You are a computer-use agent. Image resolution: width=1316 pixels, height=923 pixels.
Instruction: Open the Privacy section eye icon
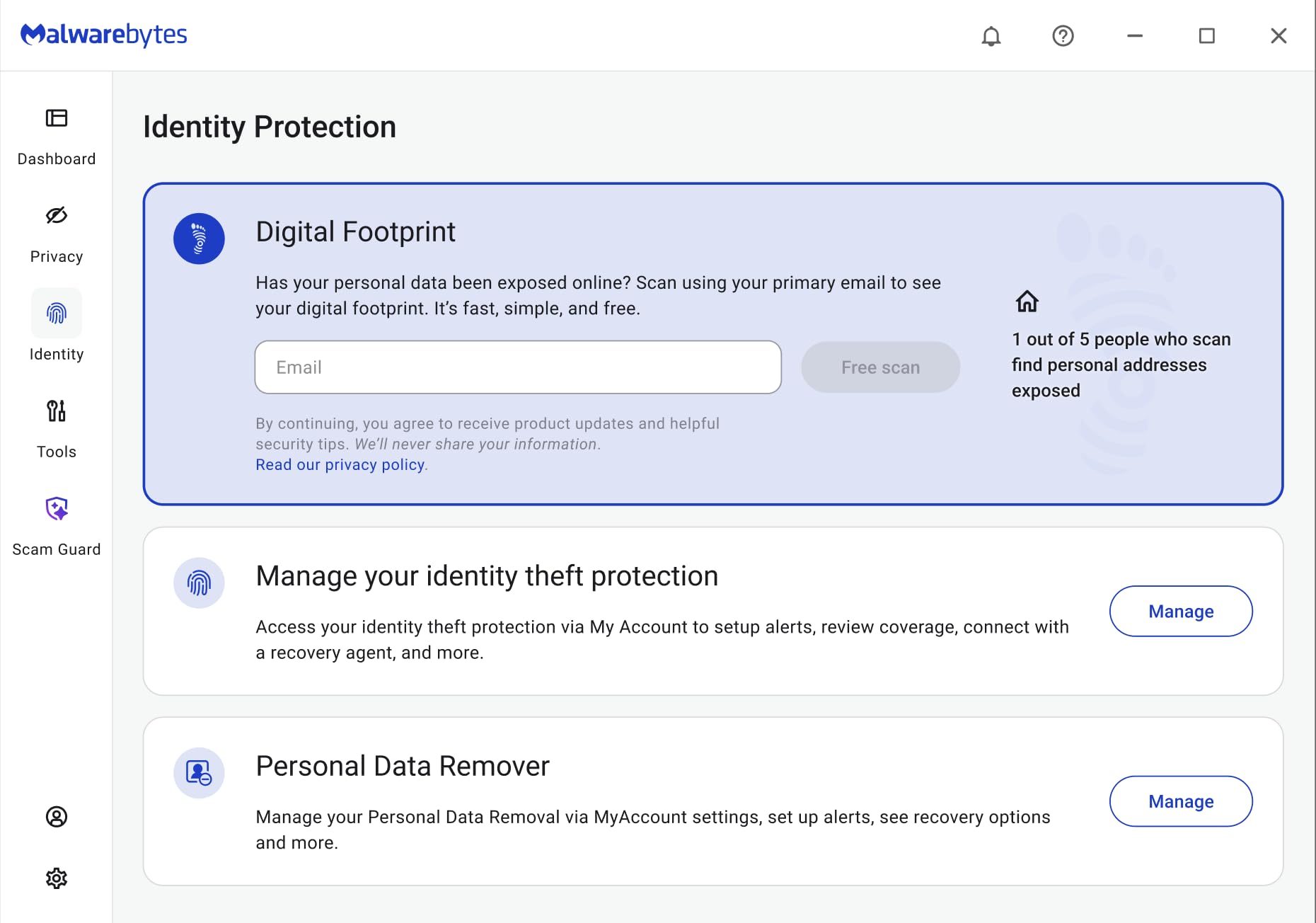click(x=57, y=215)
